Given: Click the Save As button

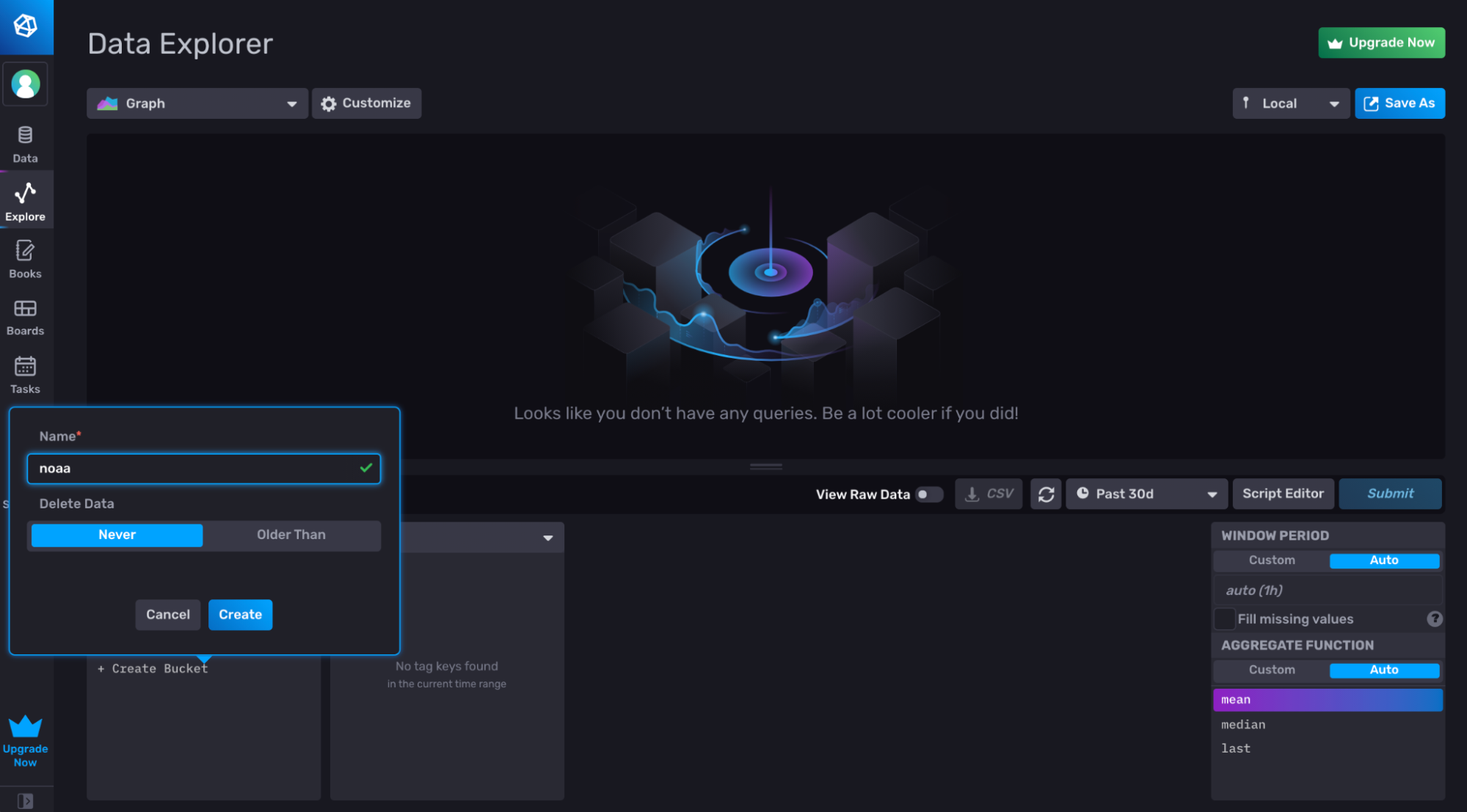Looking at the screenshot, I should click(x=1399, y=103).
